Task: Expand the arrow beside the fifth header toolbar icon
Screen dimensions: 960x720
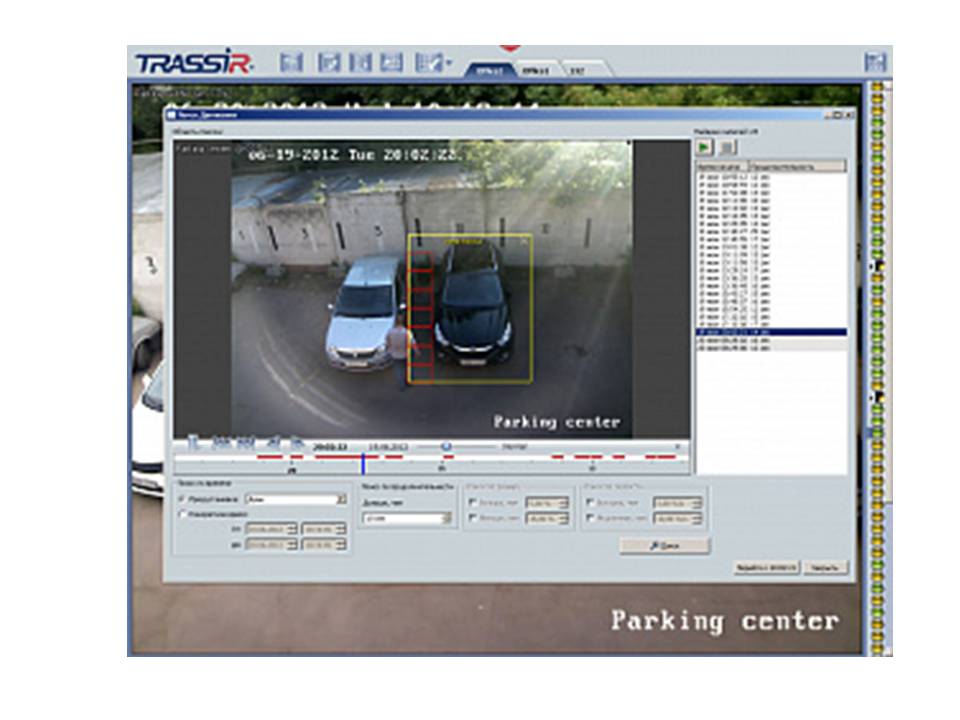Action: [x=449, y=62]
